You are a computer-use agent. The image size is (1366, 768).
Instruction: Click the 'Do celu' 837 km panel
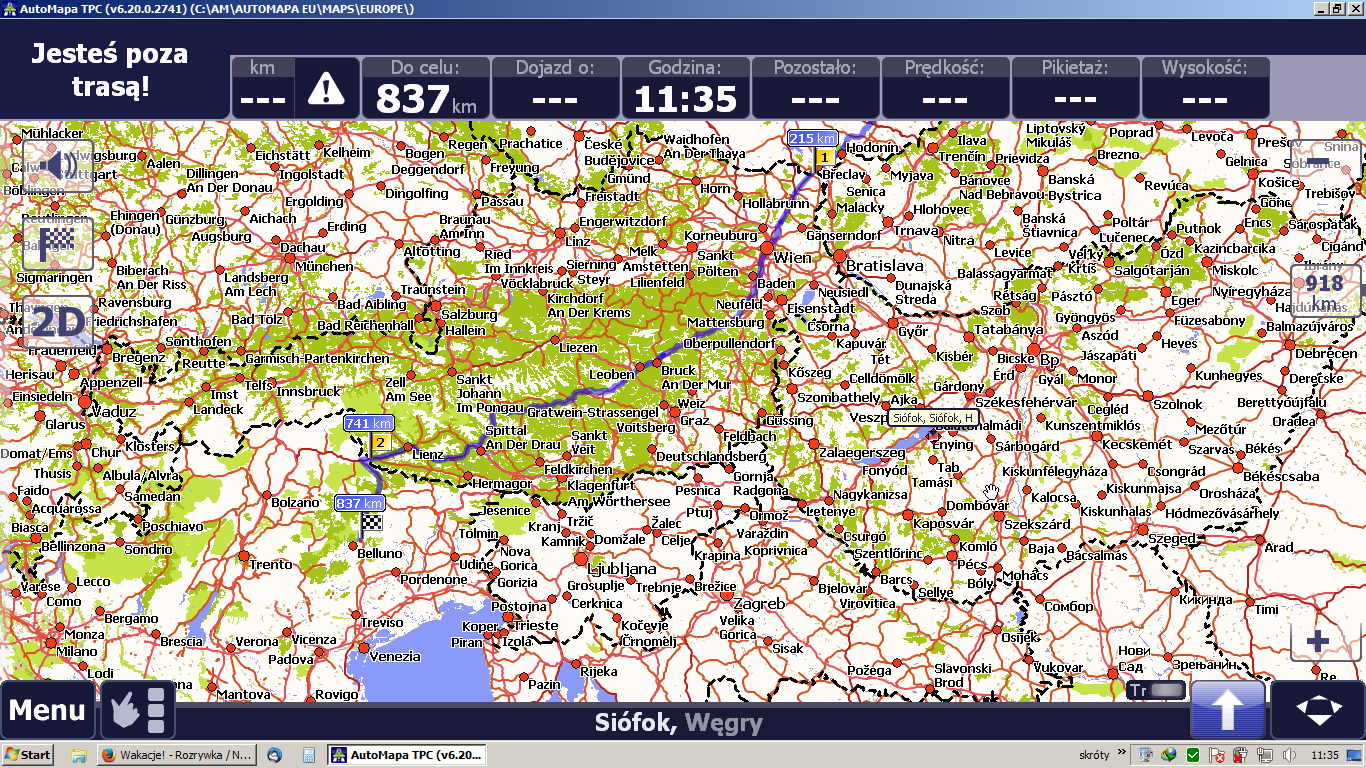pos(426,89)
